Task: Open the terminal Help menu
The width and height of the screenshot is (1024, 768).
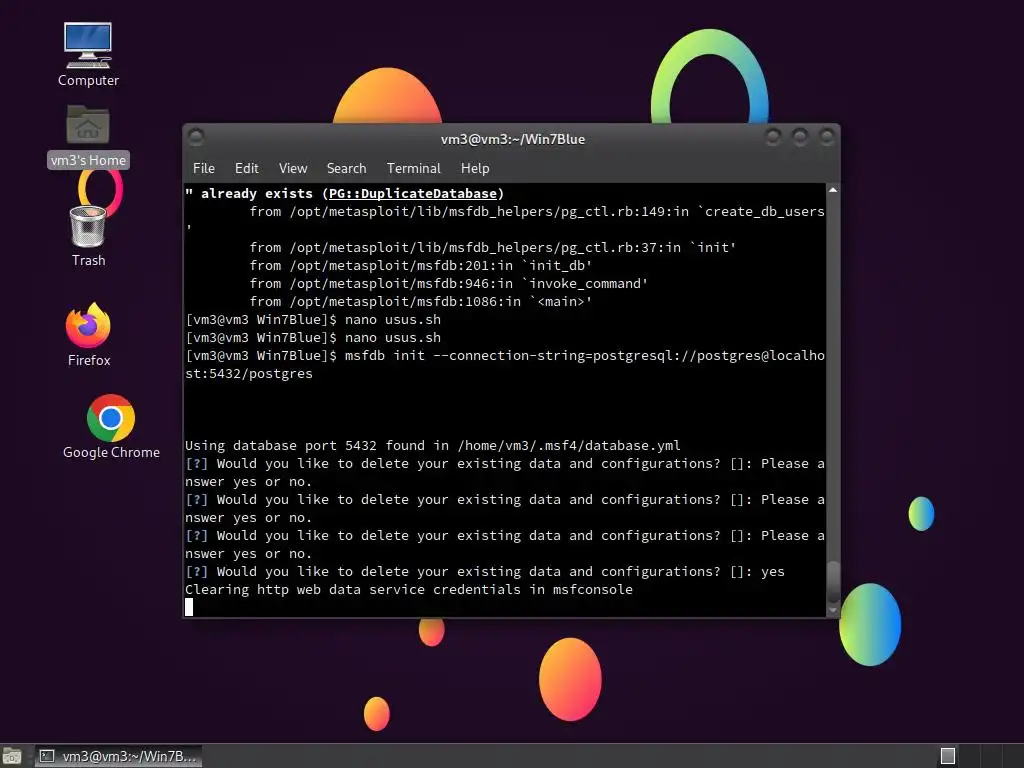Action: coord(475,168)
